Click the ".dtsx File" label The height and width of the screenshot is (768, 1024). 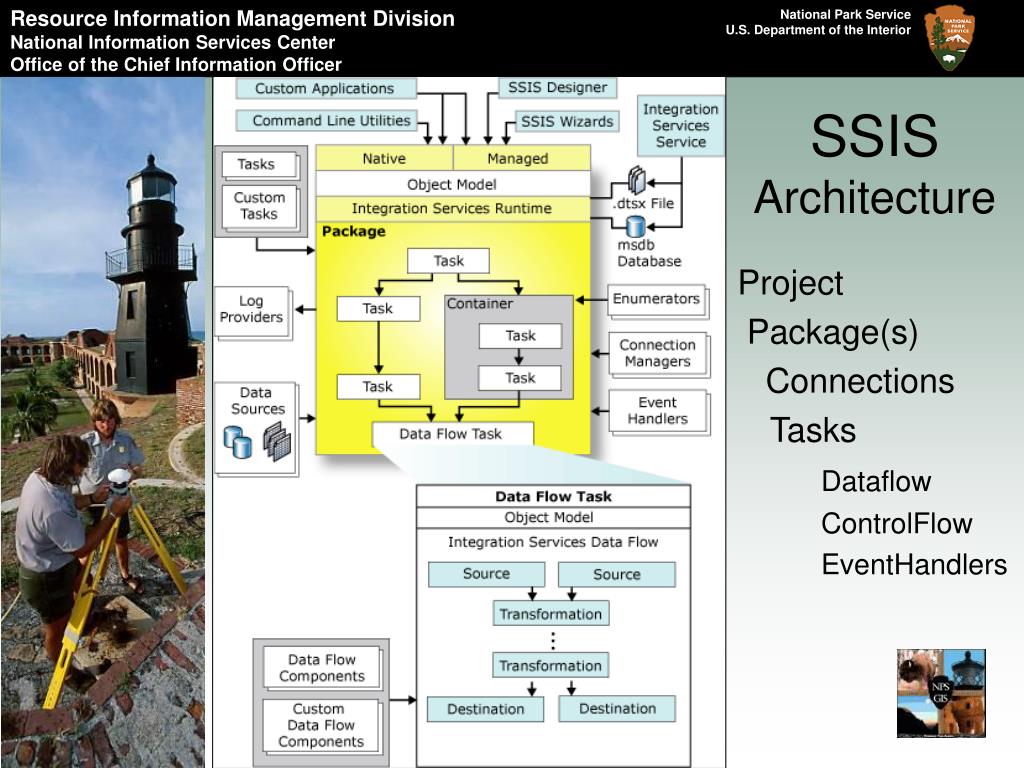click(x=643, y=203)
